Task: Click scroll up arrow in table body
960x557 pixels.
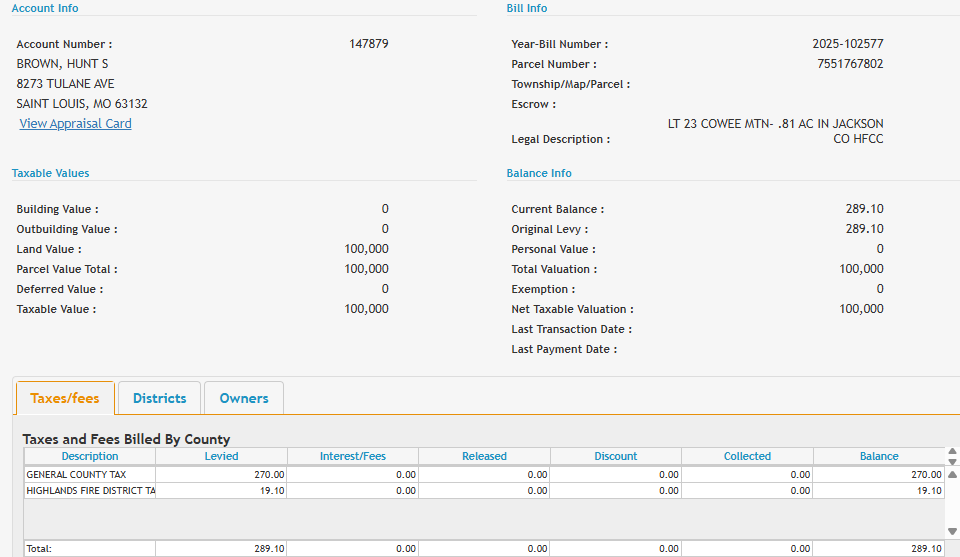Action: (x=952, y=474)
